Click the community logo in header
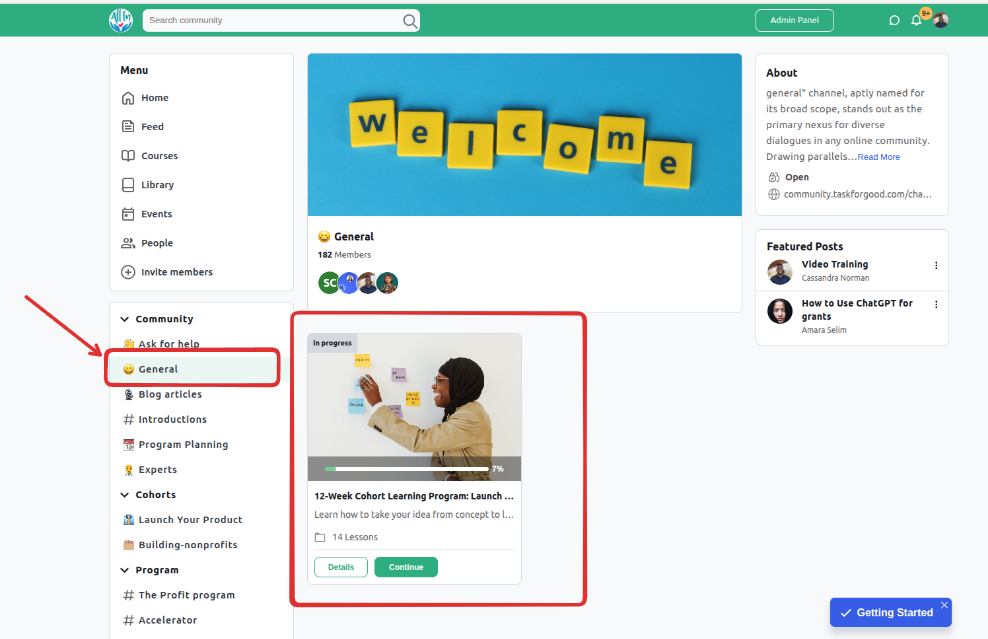Screen dimensions: 988x639 120,20
